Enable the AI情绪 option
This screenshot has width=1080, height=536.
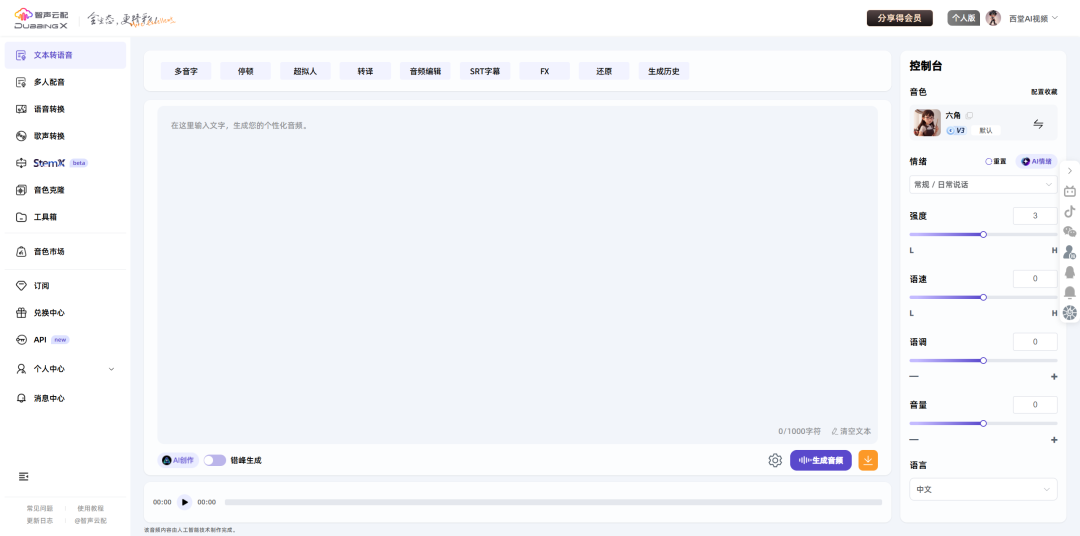pyautogui.click(x=1036, y=161)
